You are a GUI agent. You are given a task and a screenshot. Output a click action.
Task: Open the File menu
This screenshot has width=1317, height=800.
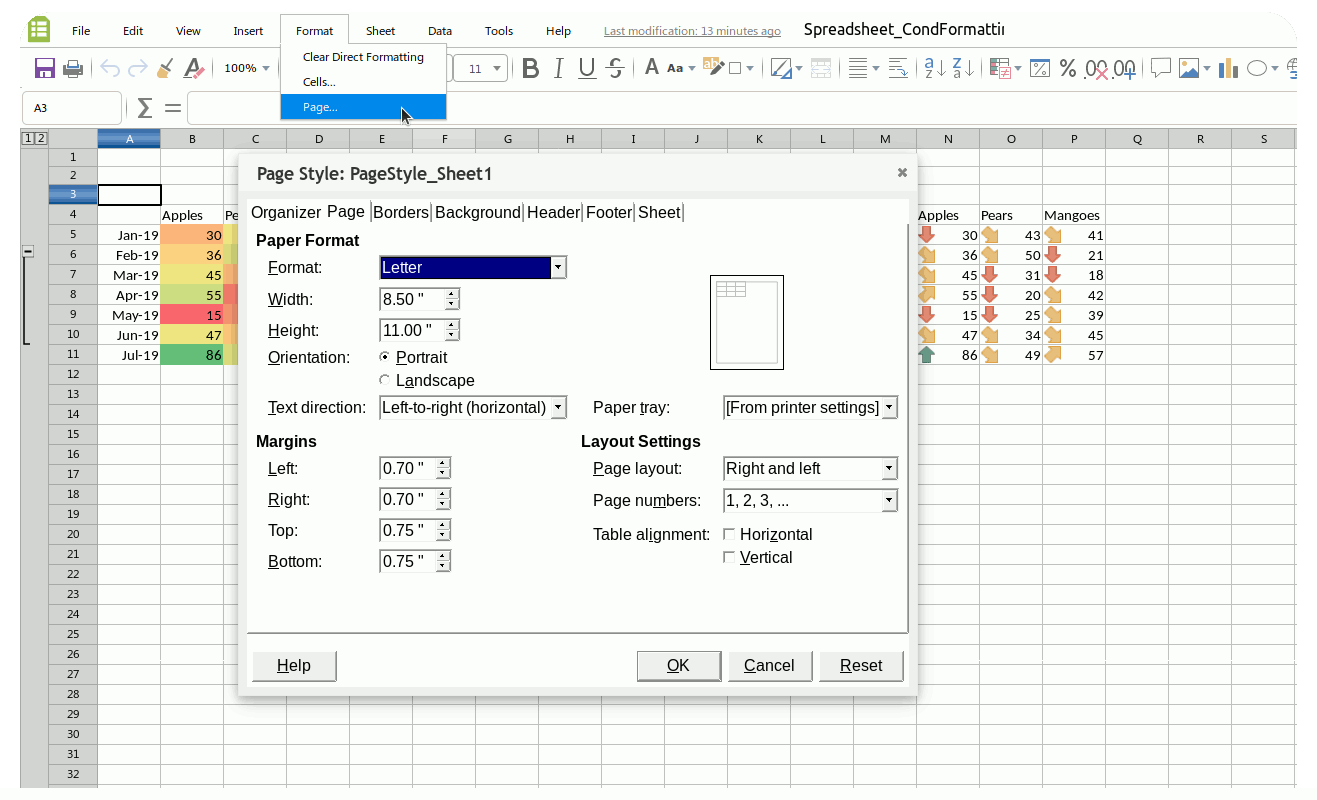click(81, 31)
